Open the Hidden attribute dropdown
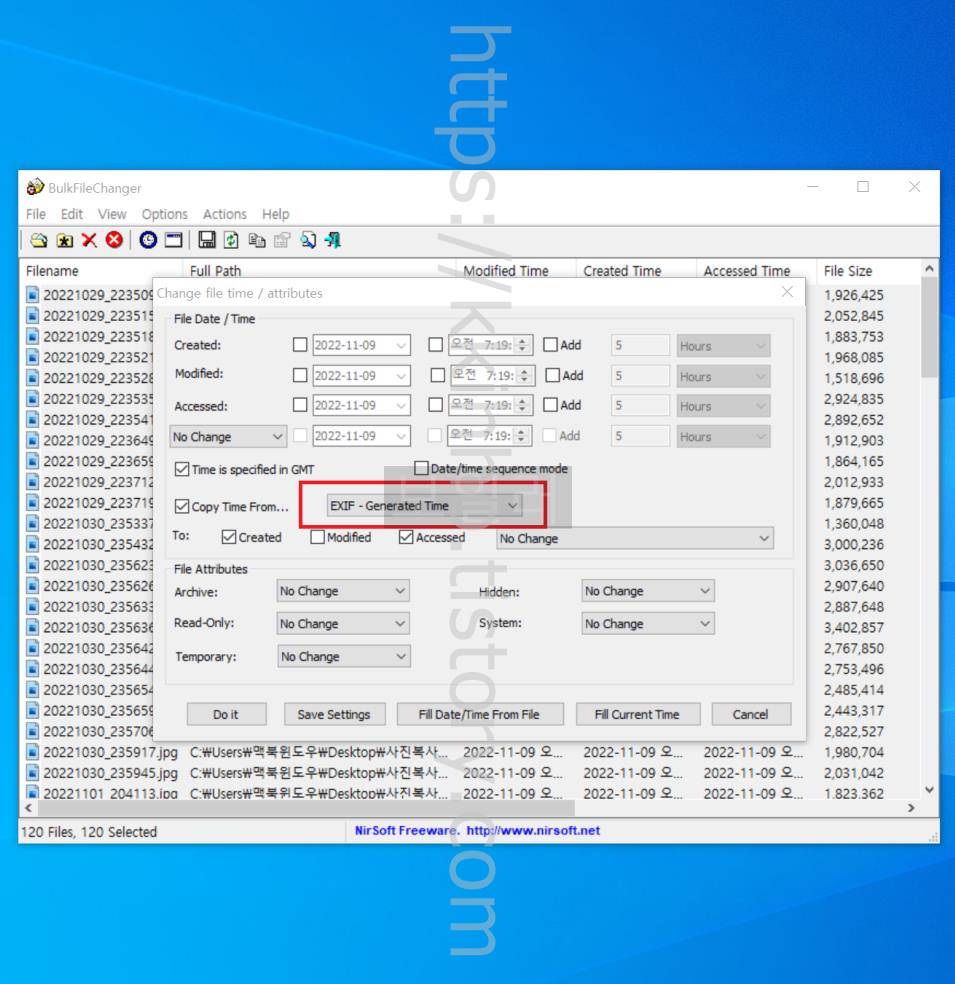 coord(648,591)
